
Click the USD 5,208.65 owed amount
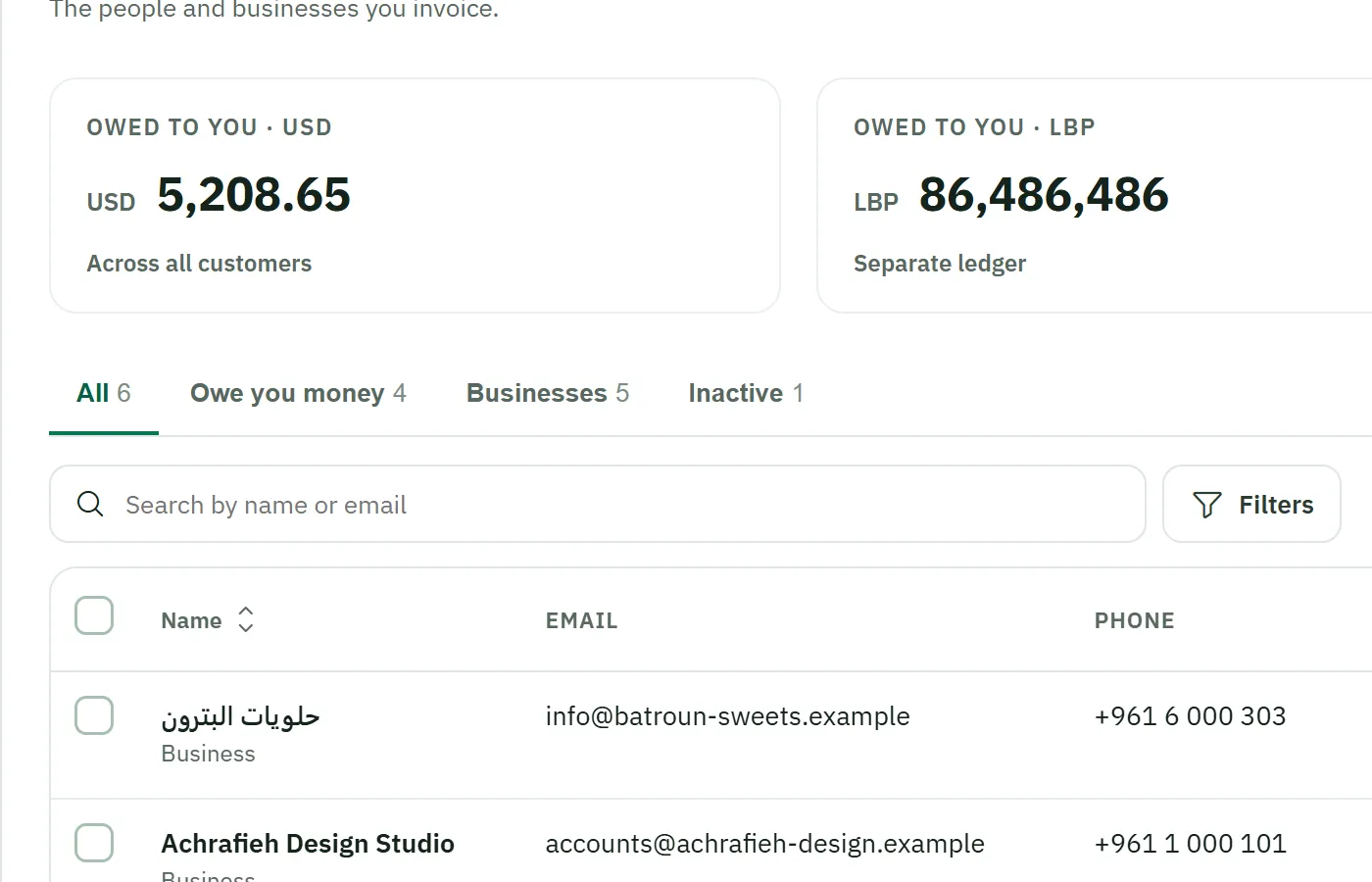(x=219, y=195)
